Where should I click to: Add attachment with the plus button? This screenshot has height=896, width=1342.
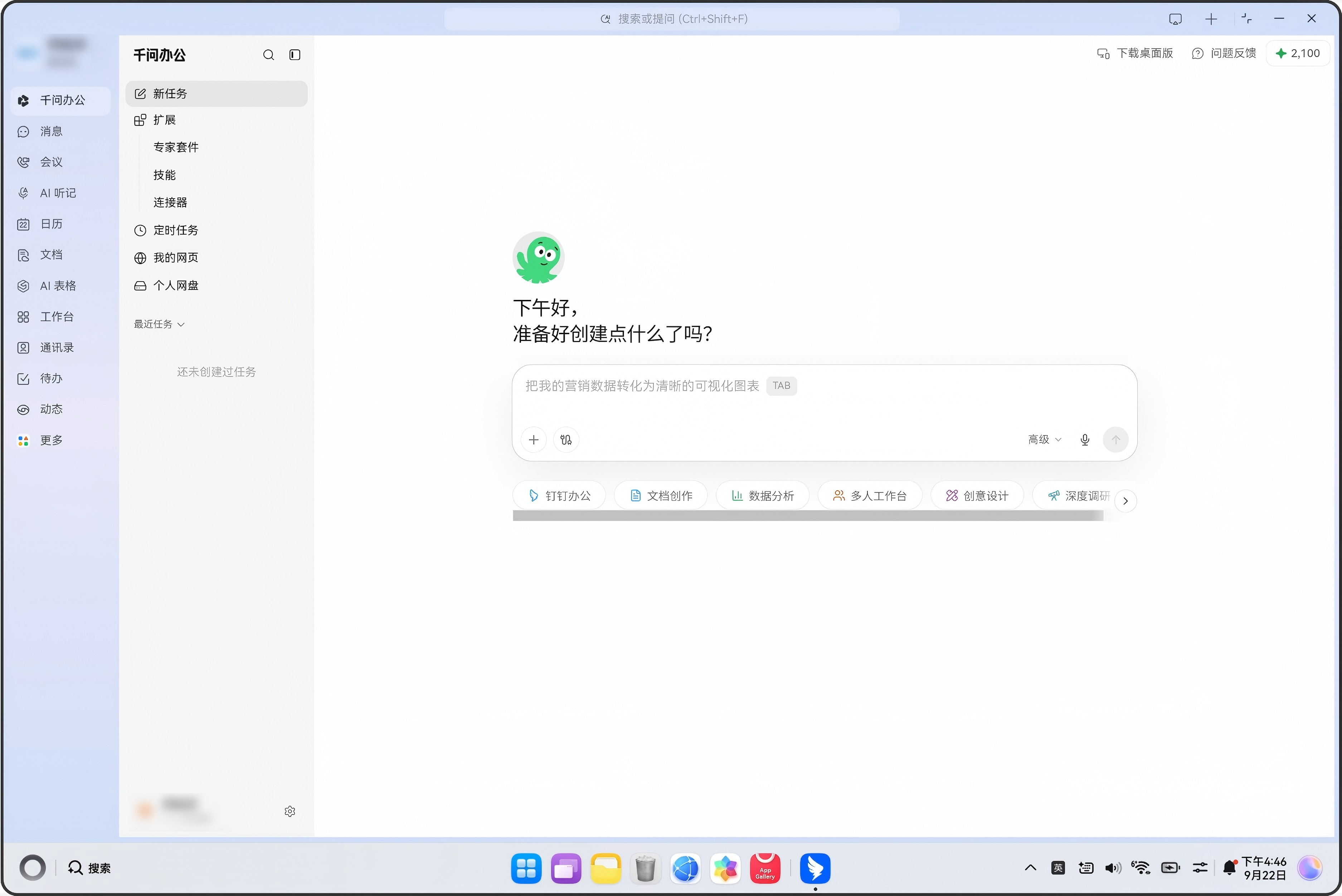(534, 440)
